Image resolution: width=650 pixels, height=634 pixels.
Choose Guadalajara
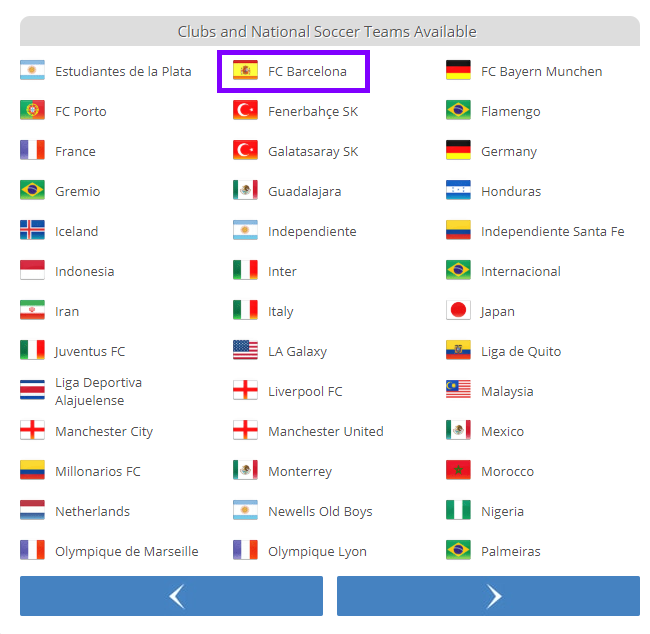[x=305, y=192]
